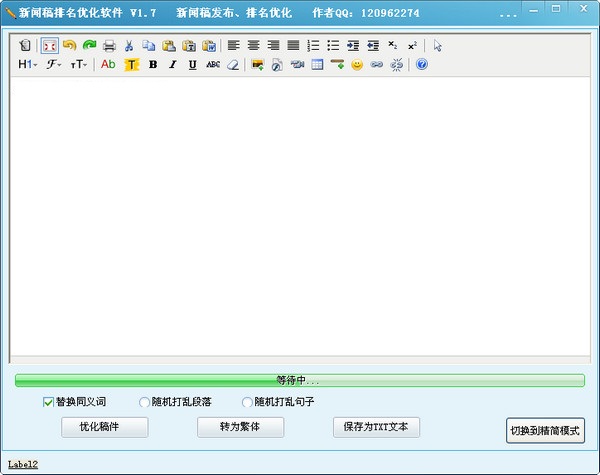Open the font size dropdown
The image size is (600, 475).
tap(79, 64)
